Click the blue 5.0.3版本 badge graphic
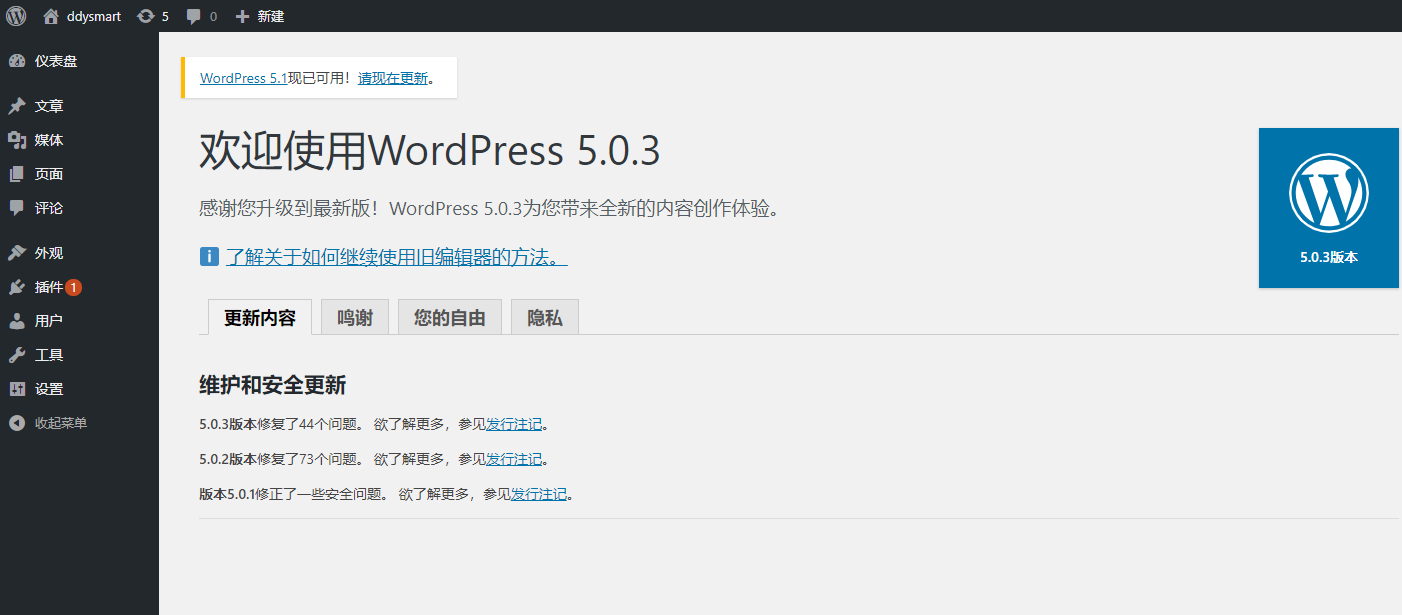 [1329, 207]
